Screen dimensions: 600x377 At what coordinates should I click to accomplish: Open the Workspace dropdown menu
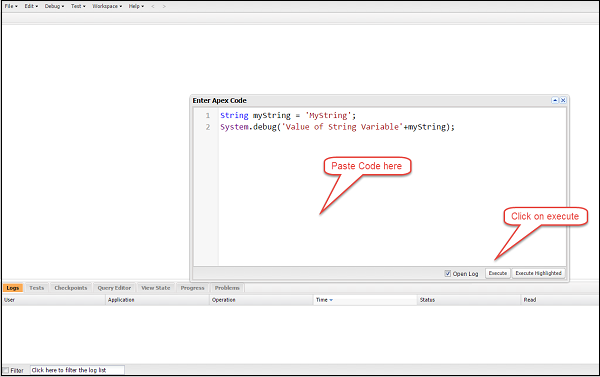click(x=107, y=6)
